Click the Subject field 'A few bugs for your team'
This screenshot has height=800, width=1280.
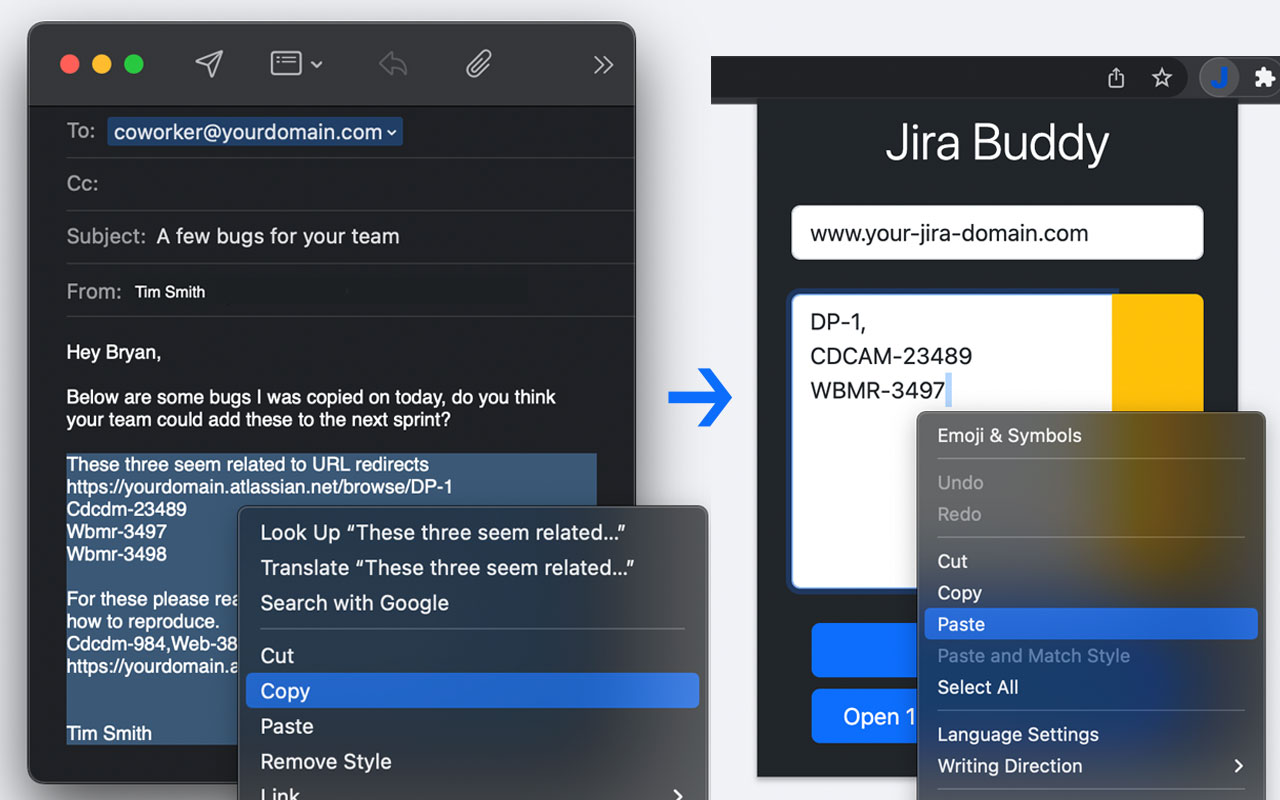pyautogui.click(x=278, y=237)
